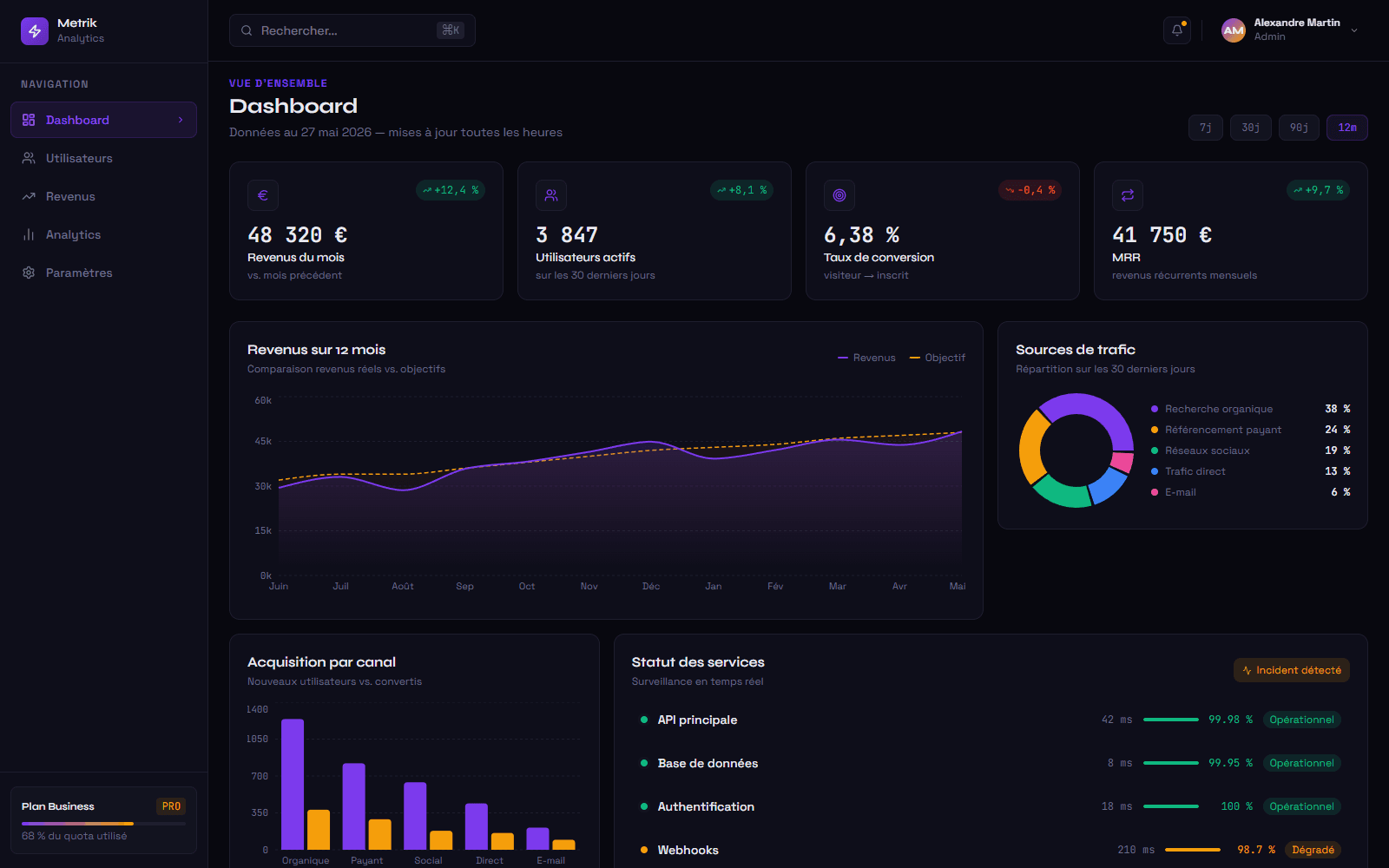Viewport: 1389px width, 868px height.
Task: Toggle Objectif series in chart legend
Action: pyautogui.click(x=938, y=358)
